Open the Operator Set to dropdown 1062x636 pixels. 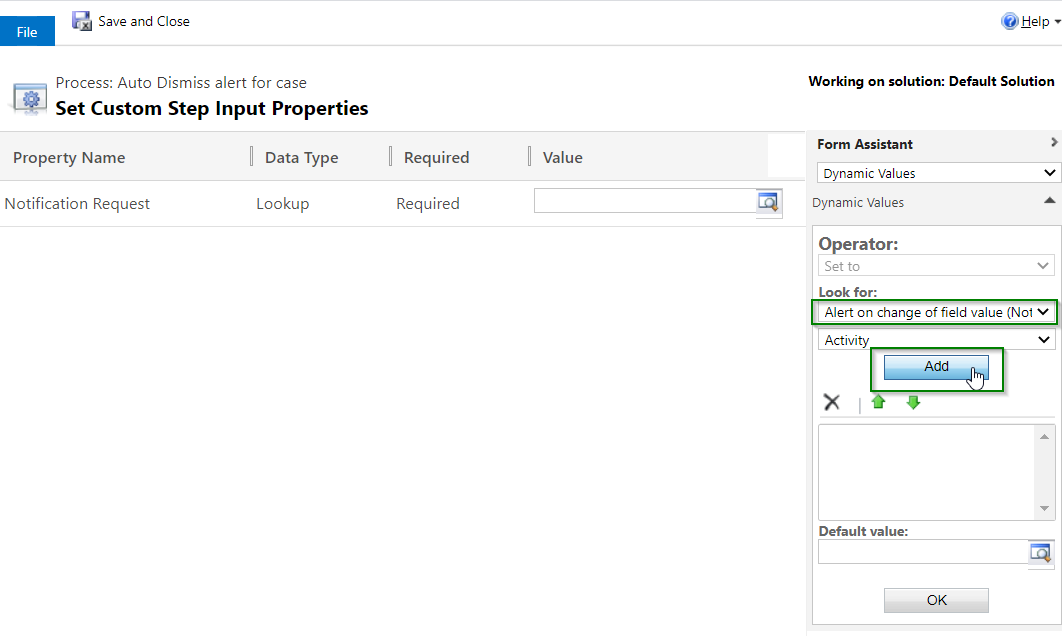pyautogui.click(x=936, y=266)
